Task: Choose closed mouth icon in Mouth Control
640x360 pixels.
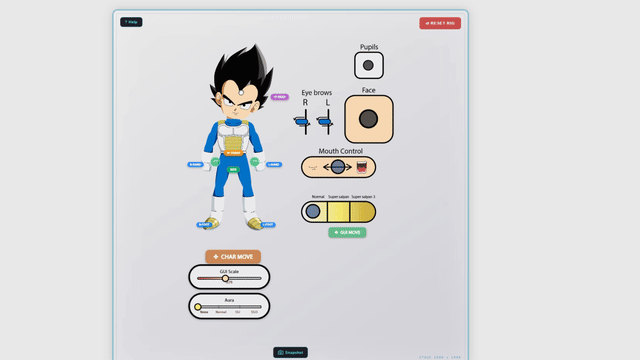Action: click(313, 167)
